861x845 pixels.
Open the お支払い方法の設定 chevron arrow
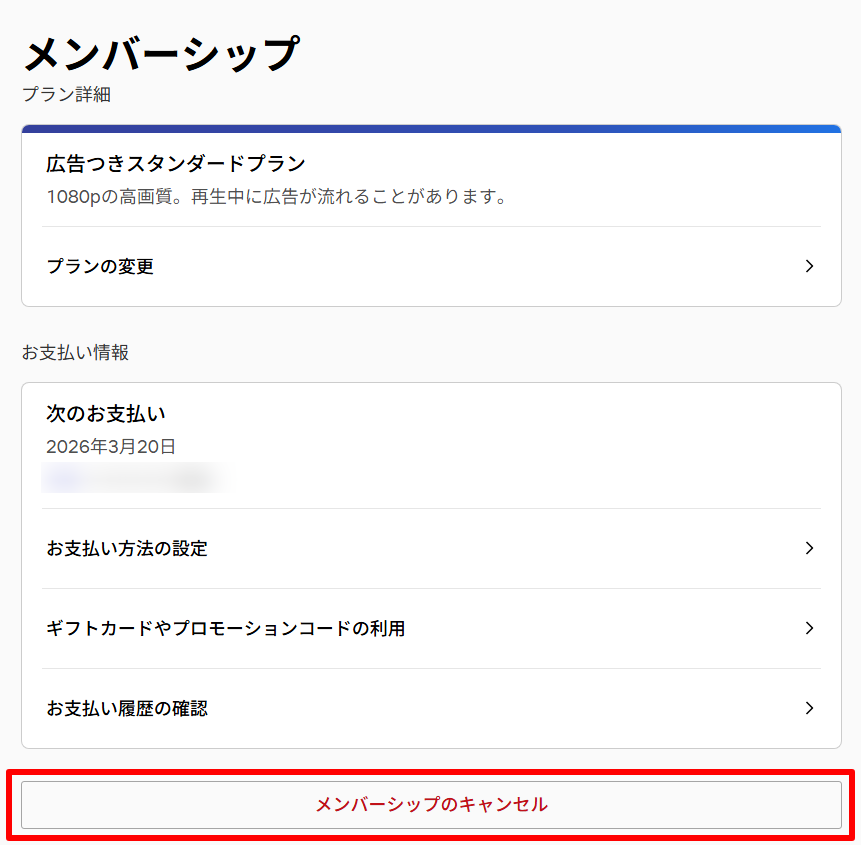809,548
